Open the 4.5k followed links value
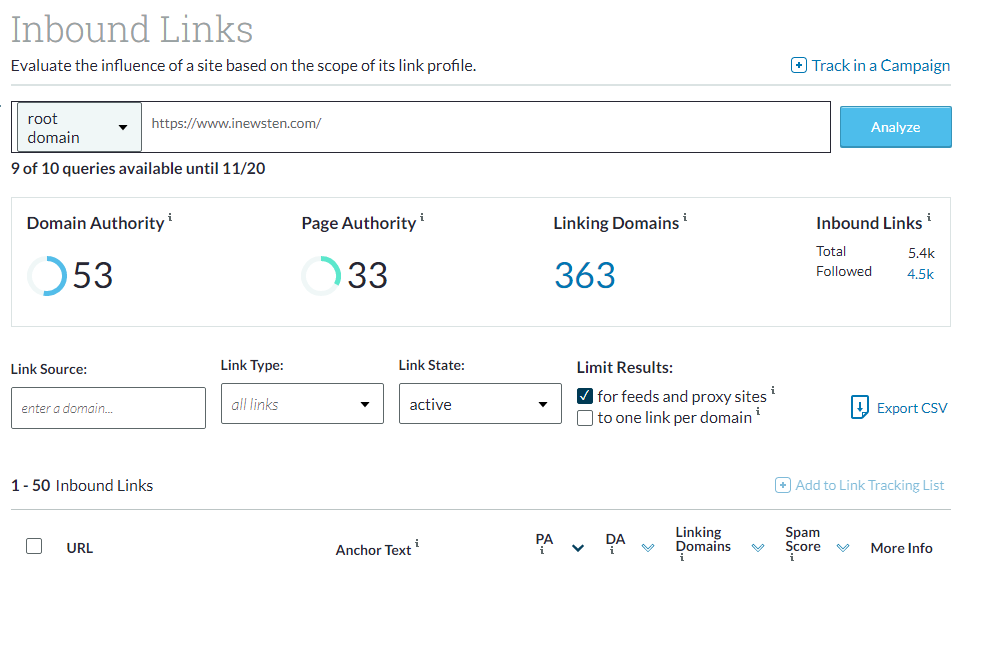 click(x=920, y=274)
